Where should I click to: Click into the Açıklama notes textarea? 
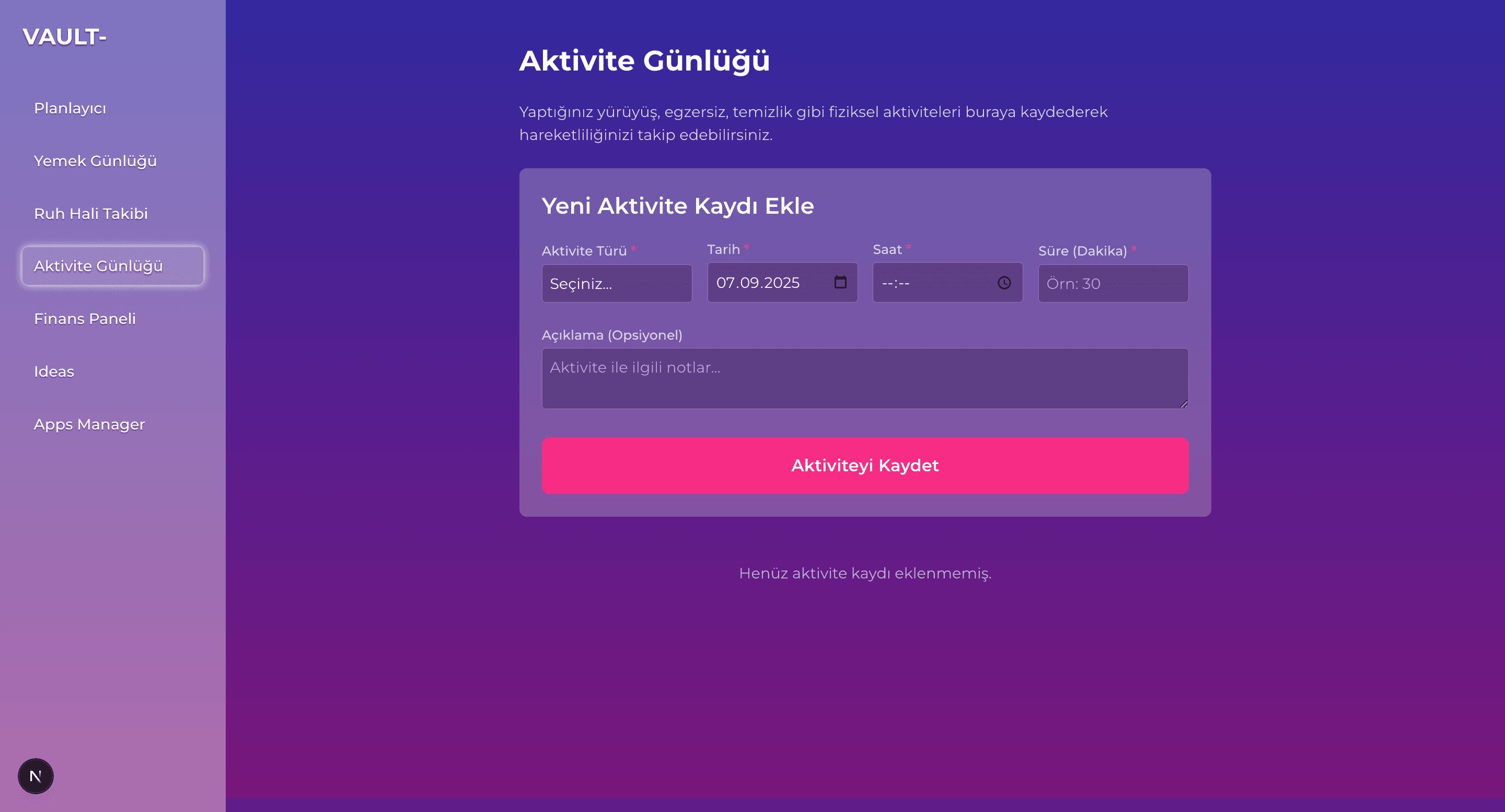[x=865, y=378]
